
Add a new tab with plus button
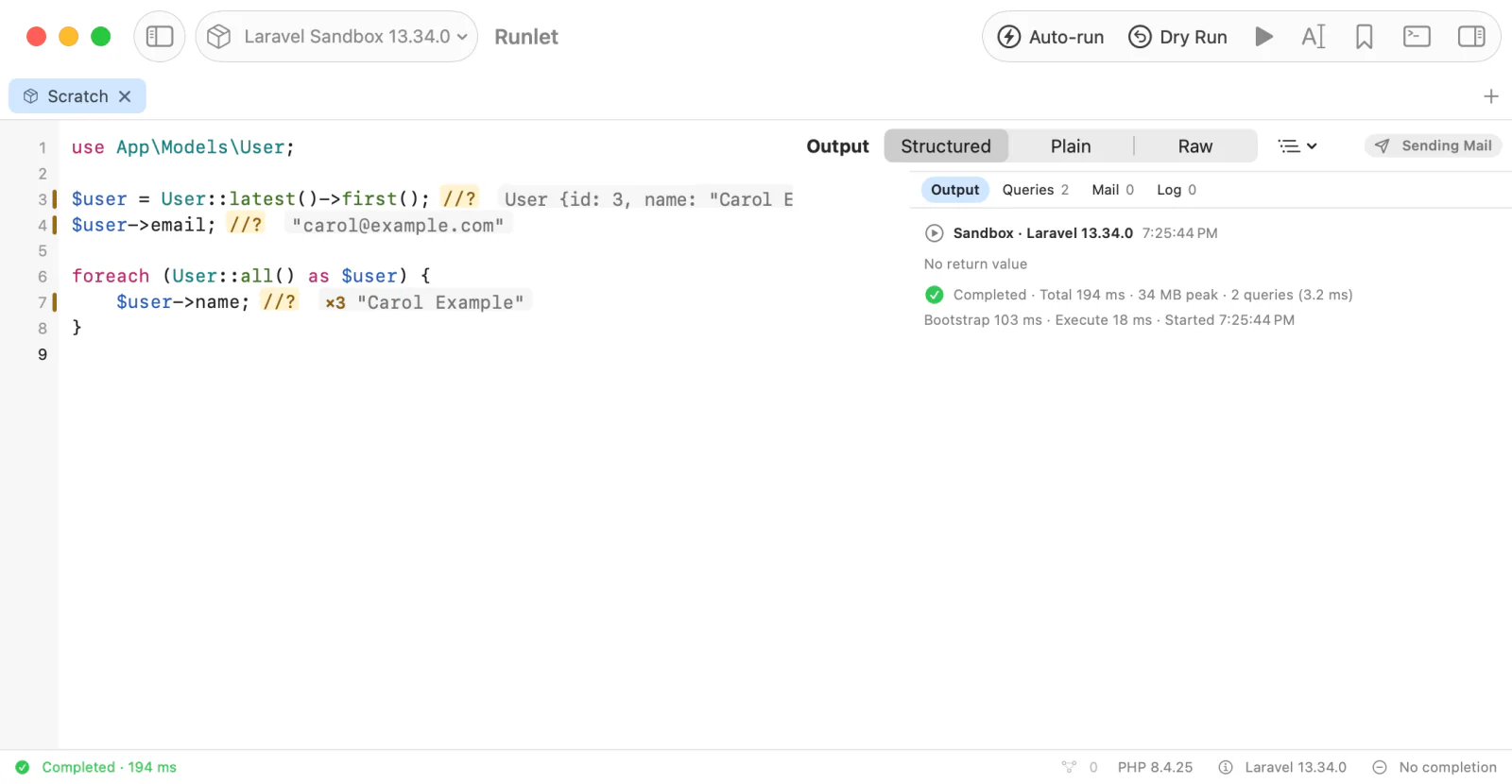point(1491,96)
